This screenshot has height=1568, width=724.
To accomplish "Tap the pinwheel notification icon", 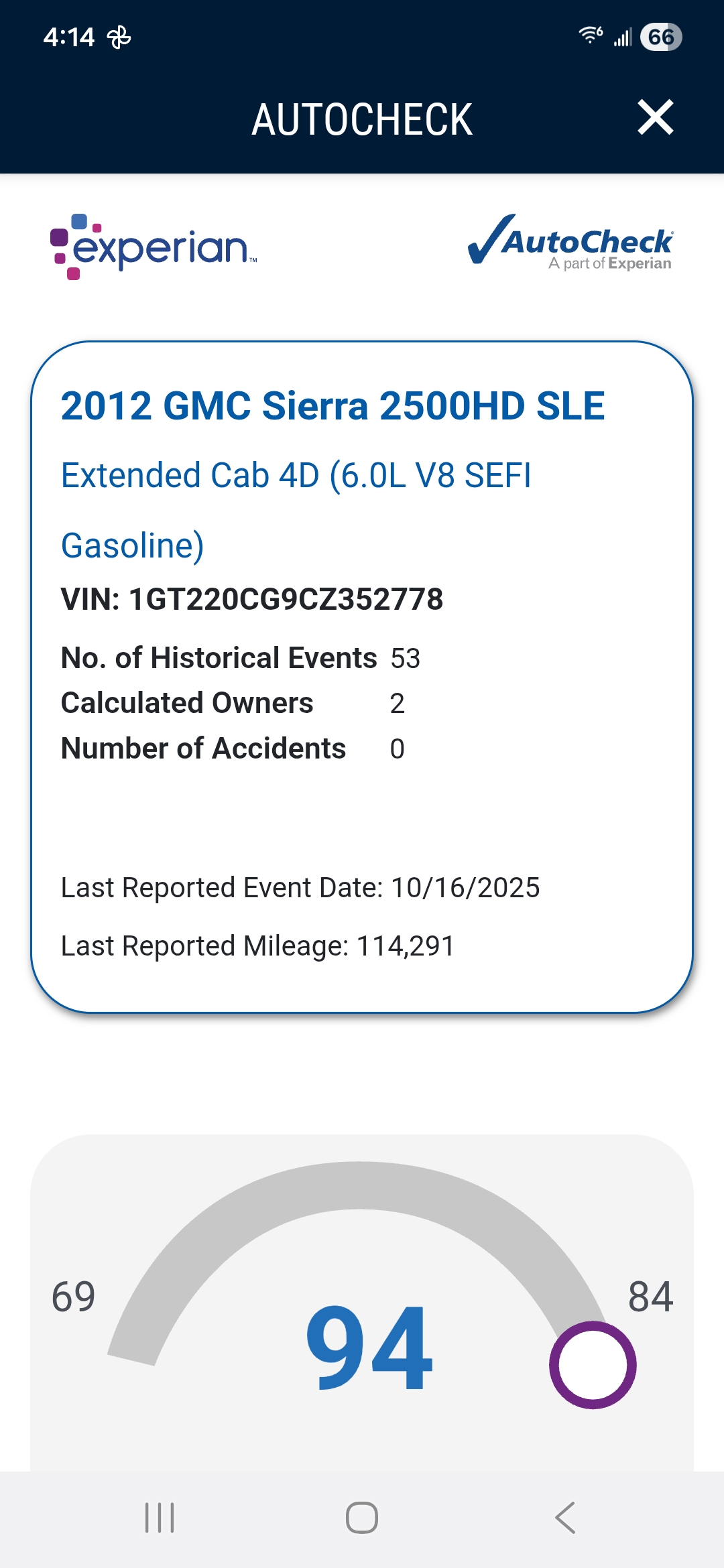I will (x=119, y=38).
